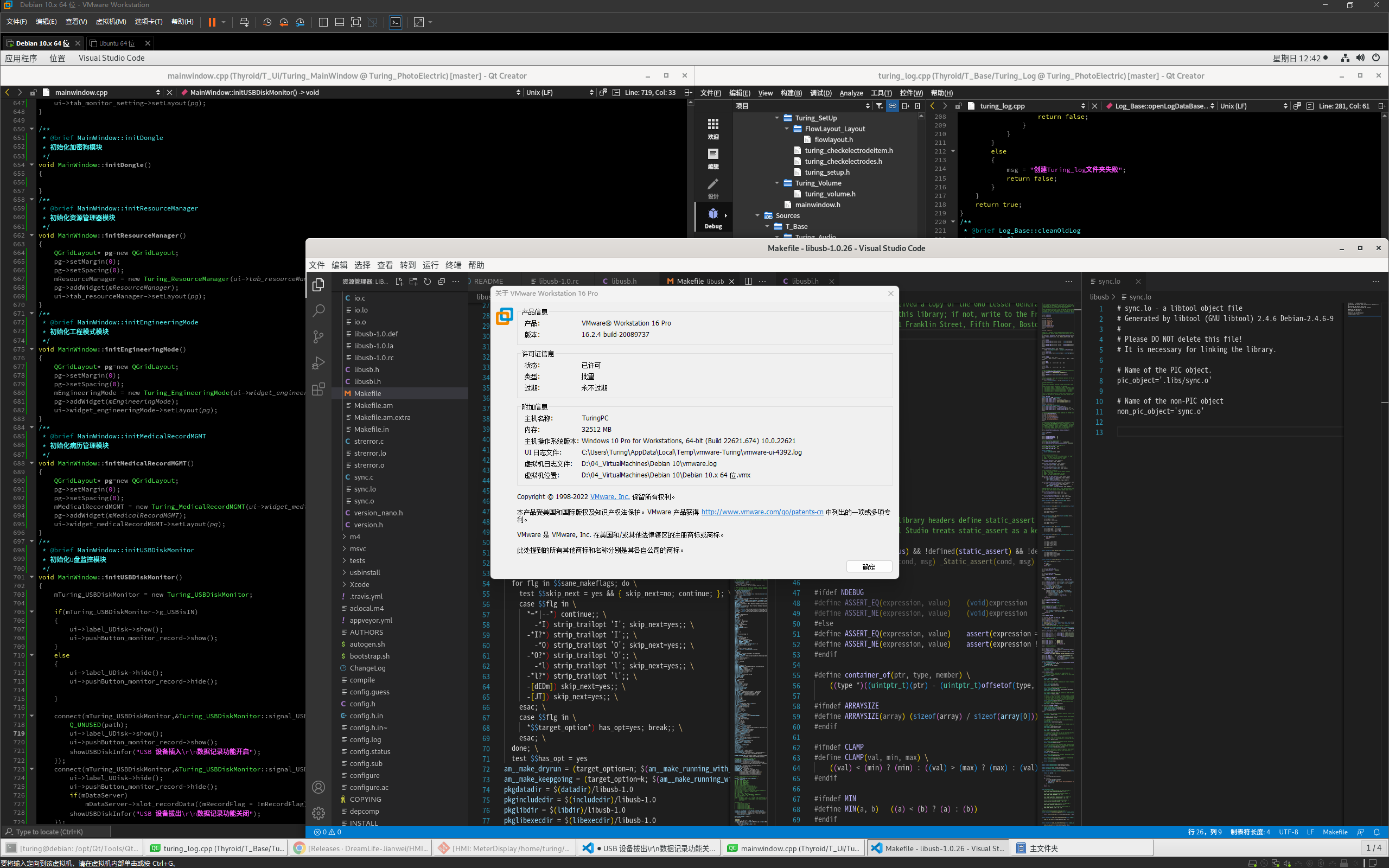This screenshot has width=1389, height=868.
Task: Create a new file in VS Code explorer header
Action: point(399,282)
